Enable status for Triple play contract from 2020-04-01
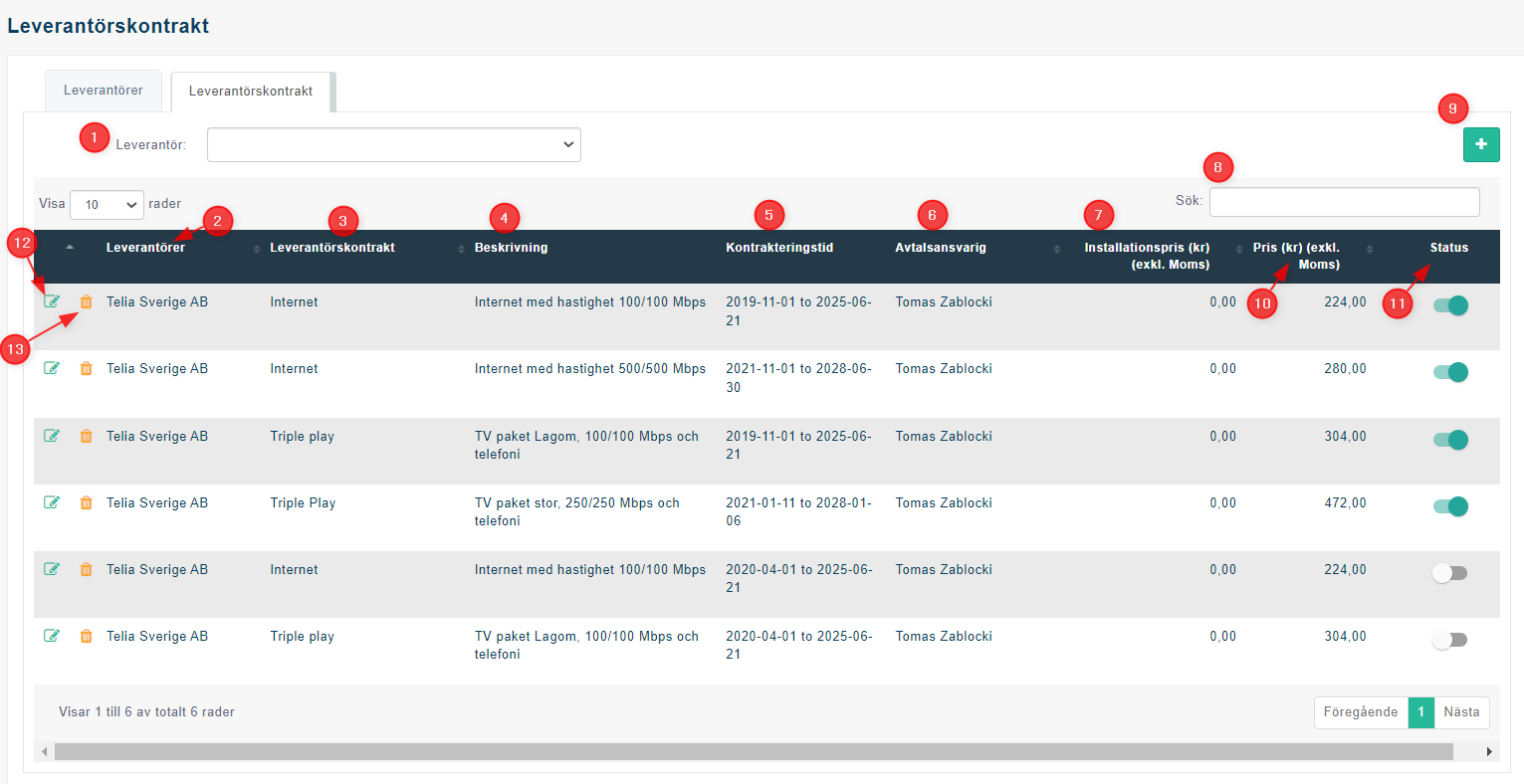The height and width of the screenshot is (784, 1524). click(x=1450, y=640)
